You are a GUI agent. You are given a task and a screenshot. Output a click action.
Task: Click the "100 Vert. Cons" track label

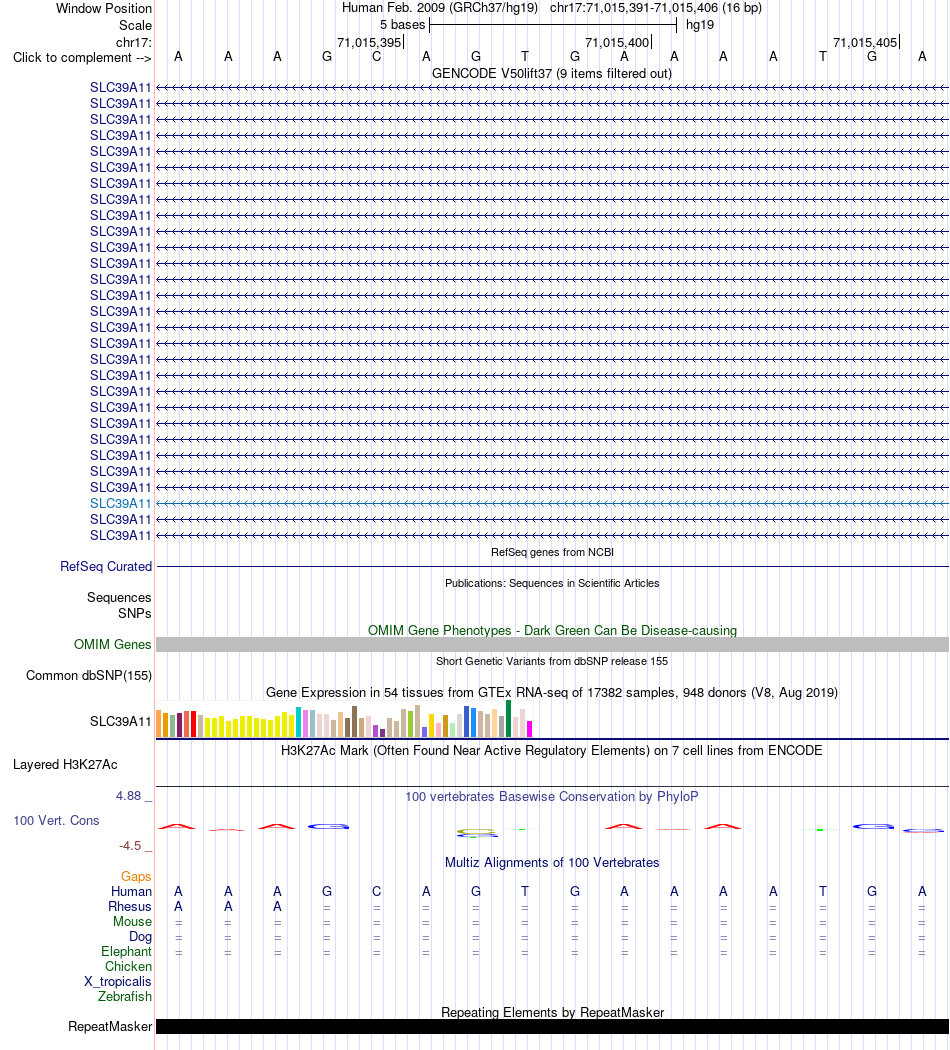(56, 820)
